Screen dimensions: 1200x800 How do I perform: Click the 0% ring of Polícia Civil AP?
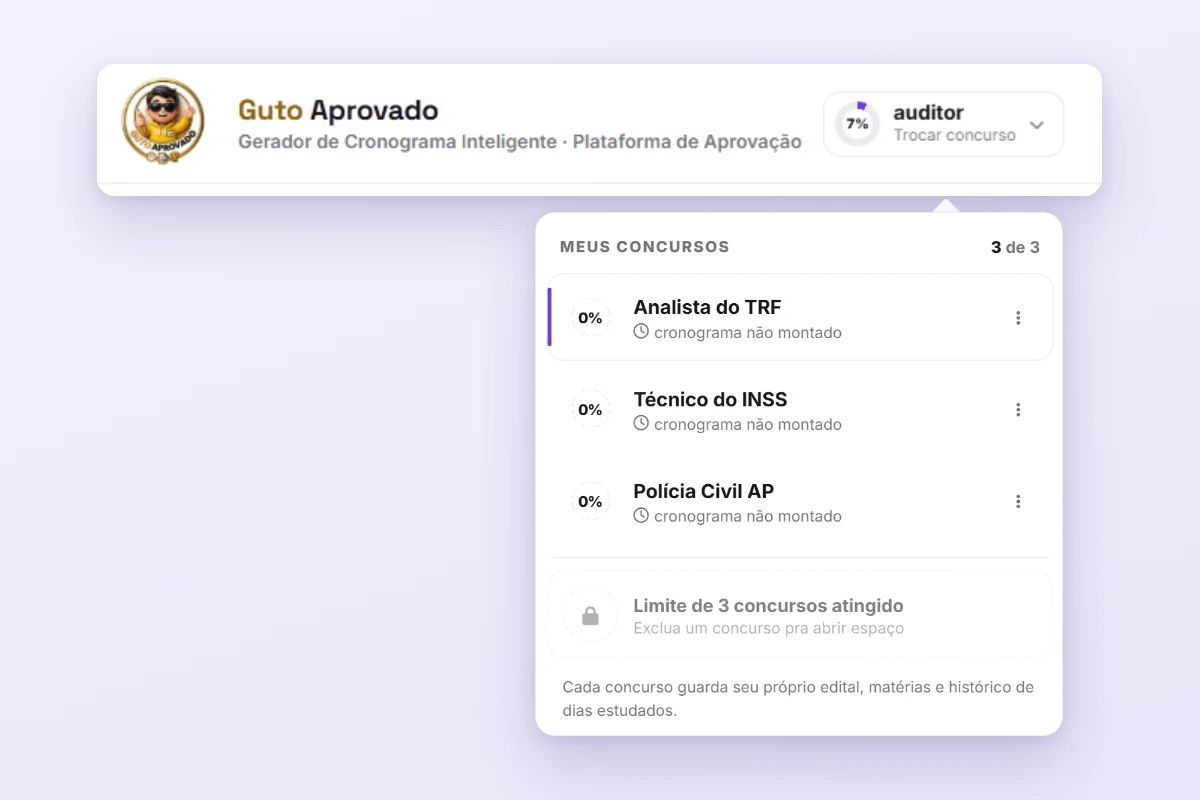(590, 502)
